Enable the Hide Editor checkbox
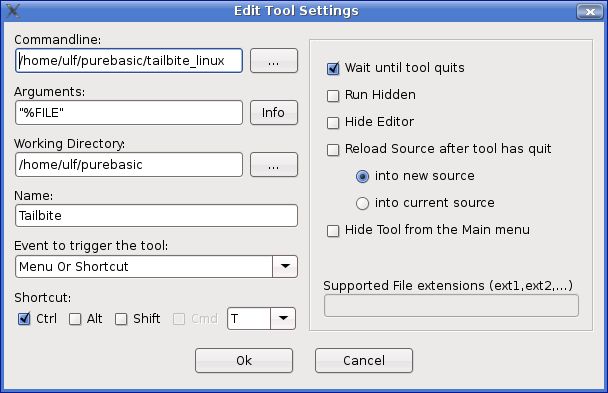The width and height of the screenshot is (608, 393). (x=333, y=123)
